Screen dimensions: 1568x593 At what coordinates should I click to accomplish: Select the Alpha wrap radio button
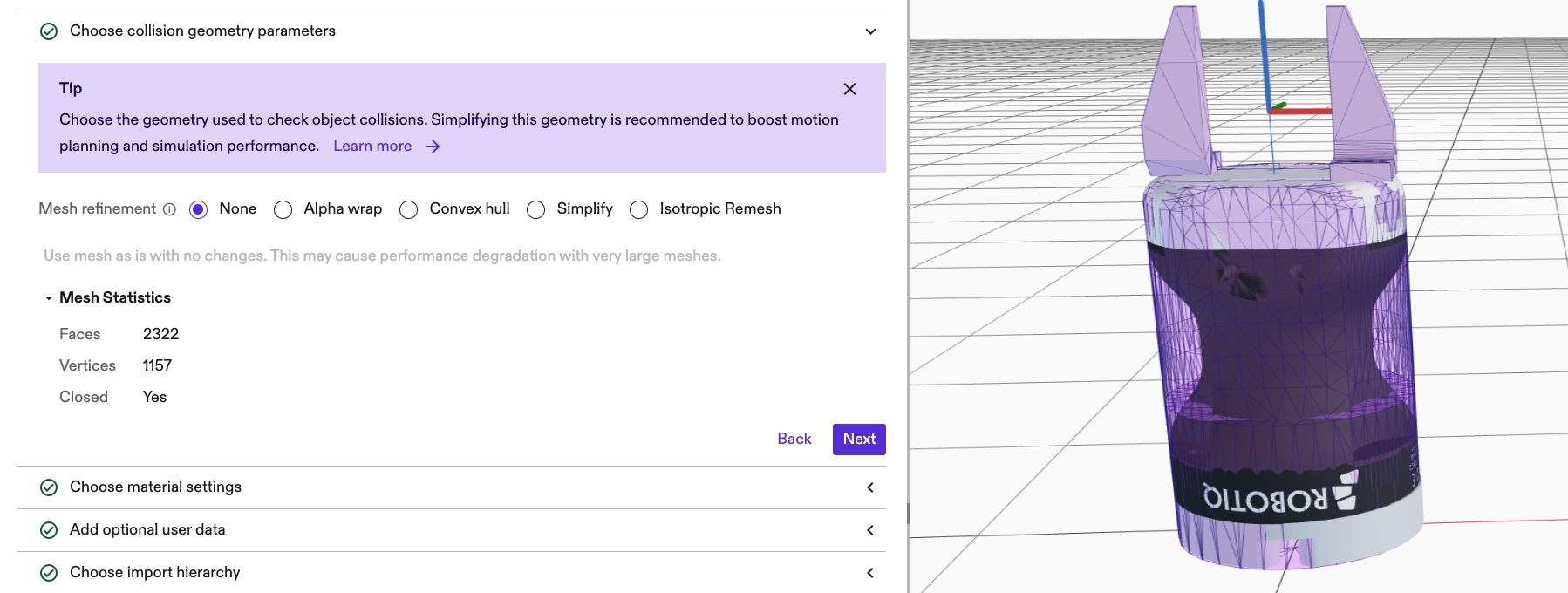[x=283, y=209]
